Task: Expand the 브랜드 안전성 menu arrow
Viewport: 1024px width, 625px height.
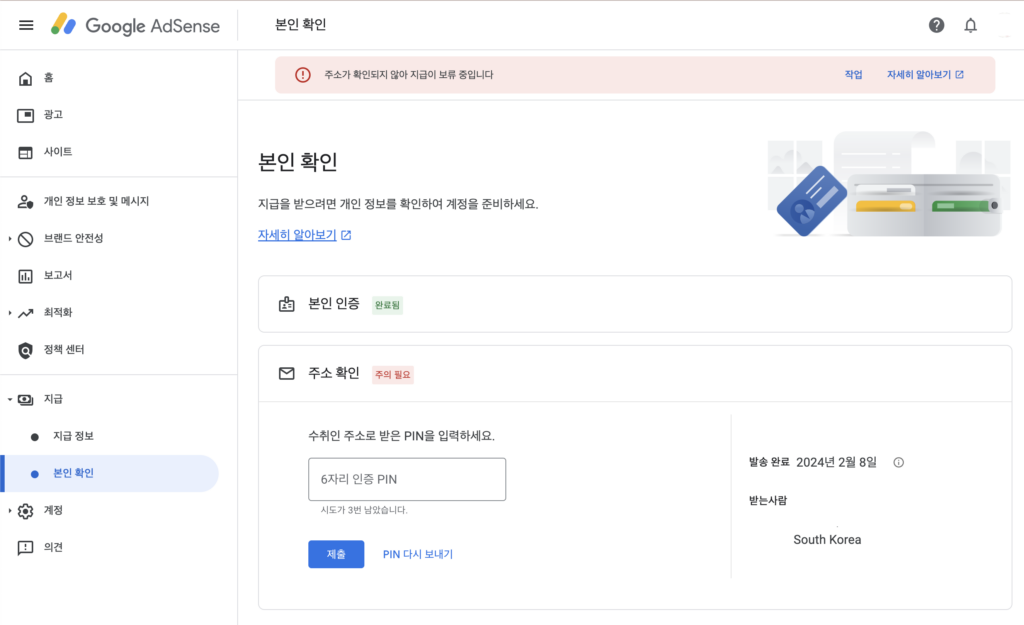Action: click(x=10, y=238)
